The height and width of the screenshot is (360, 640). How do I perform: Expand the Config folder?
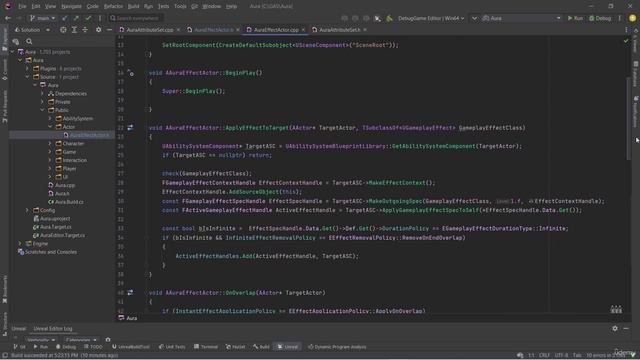27,210
